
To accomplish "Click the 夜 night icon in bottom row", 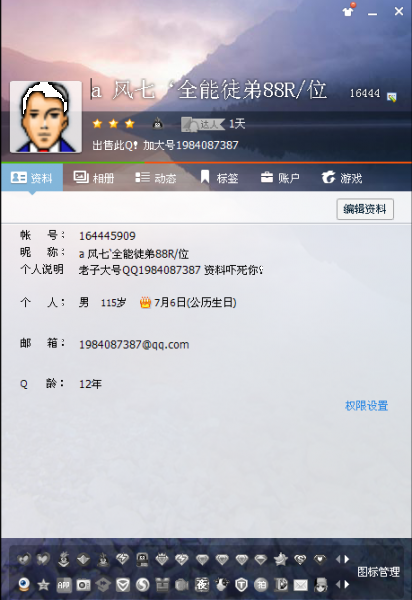I will [x=202, y=584].
